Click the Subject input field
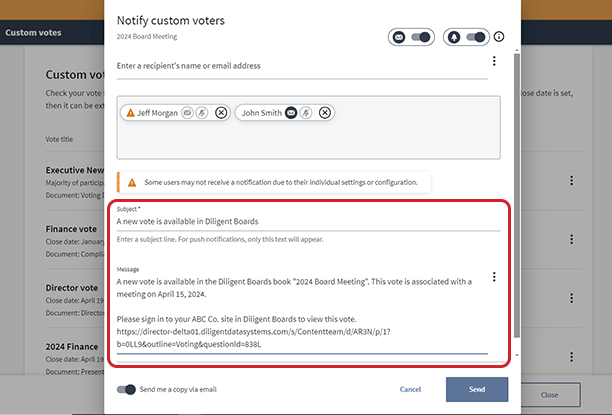 [308, 222]
